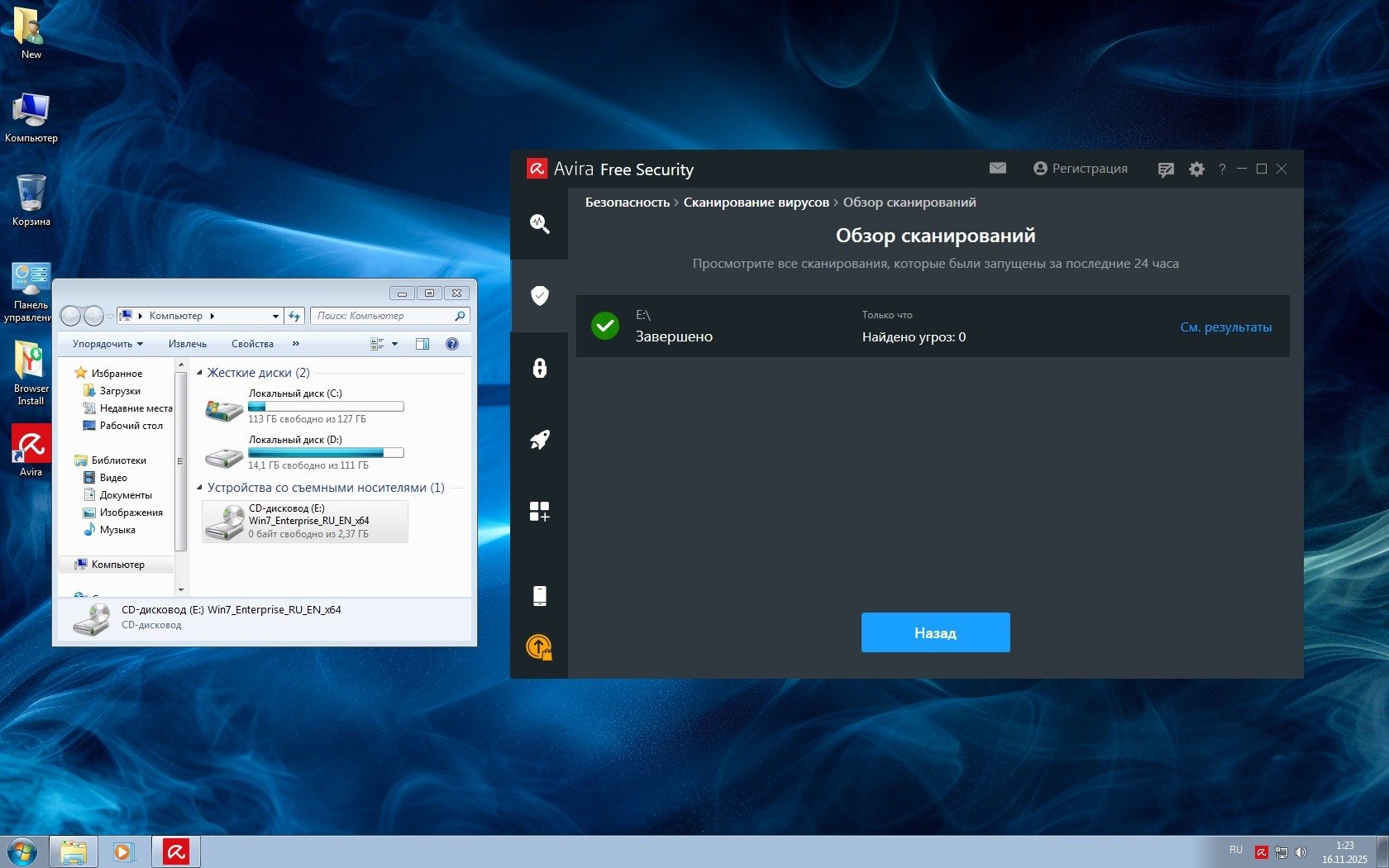Click the Поиск: Компьютер search field

tap(384, 316)
